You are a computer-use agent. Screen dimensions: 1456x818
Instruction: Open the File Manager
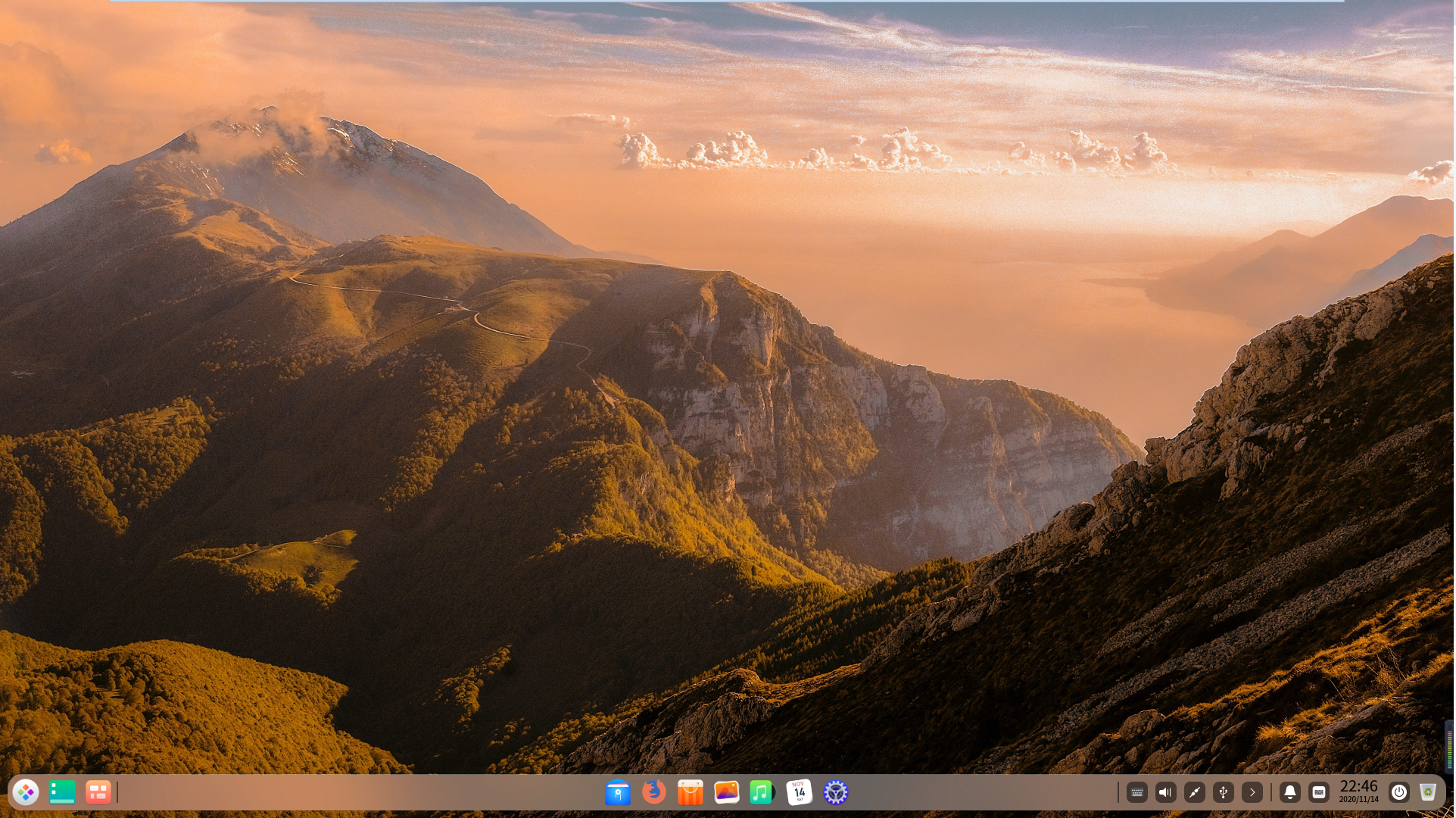click(x=619, y=792)
